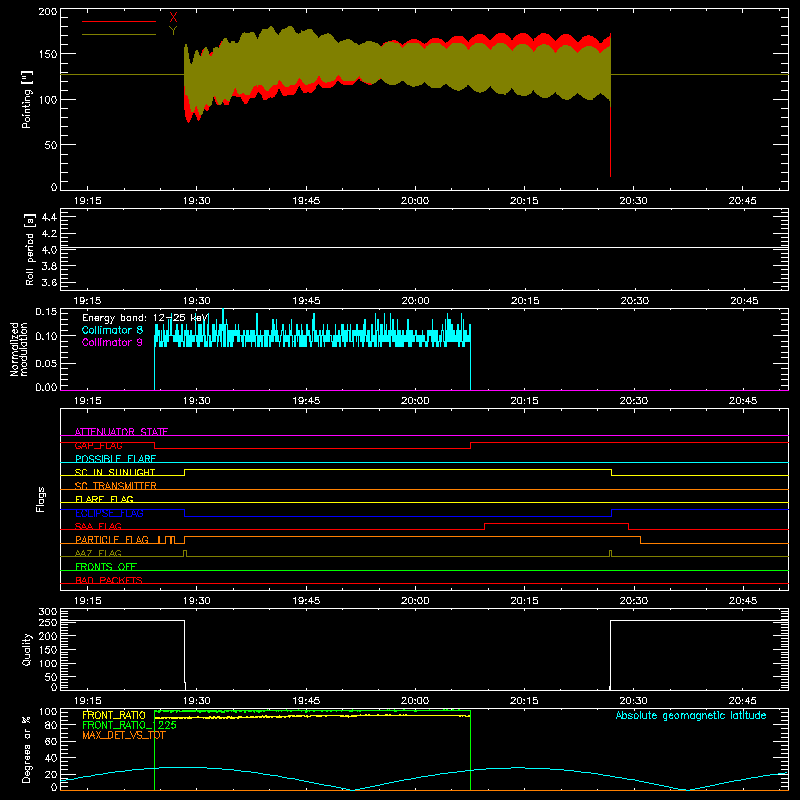Click the GAP_FLAG label
This screenshot has width=800, height=800.
[x=98, y=445]
